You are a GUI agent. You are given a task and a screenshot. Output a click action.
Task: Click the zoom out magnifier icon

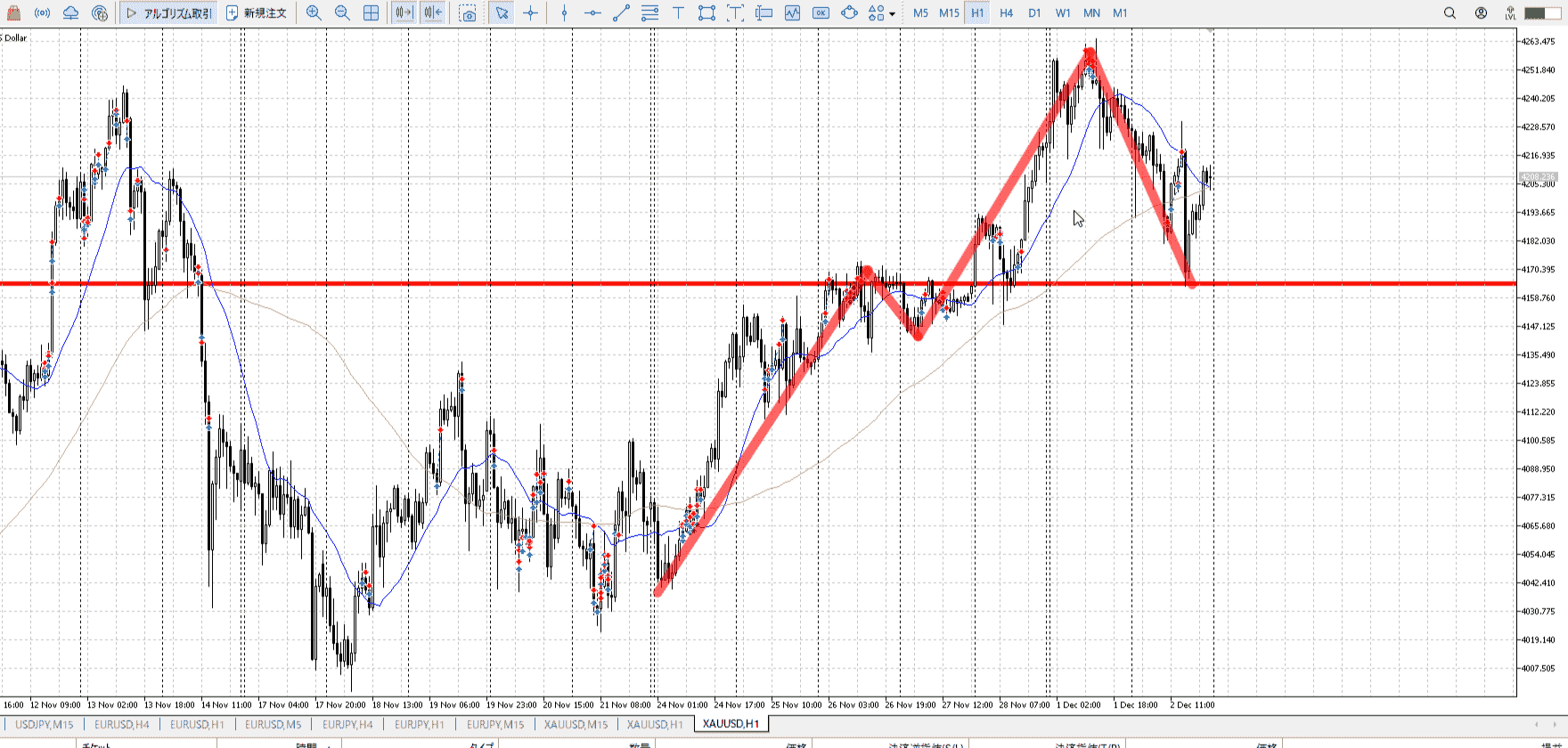pos(342,13)
